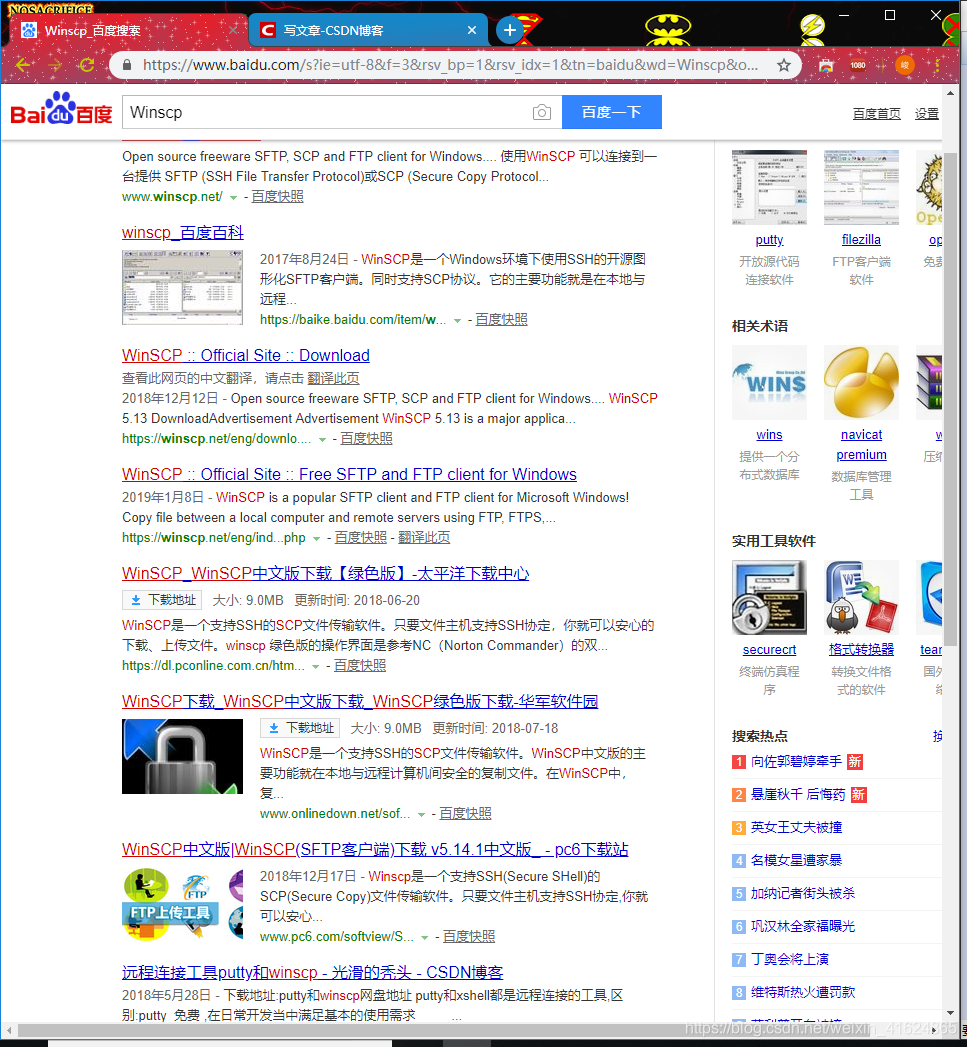Open hot search 向佐郭碧婷牵手
This screenshot has width=967, height=1047.
[796, 761]
